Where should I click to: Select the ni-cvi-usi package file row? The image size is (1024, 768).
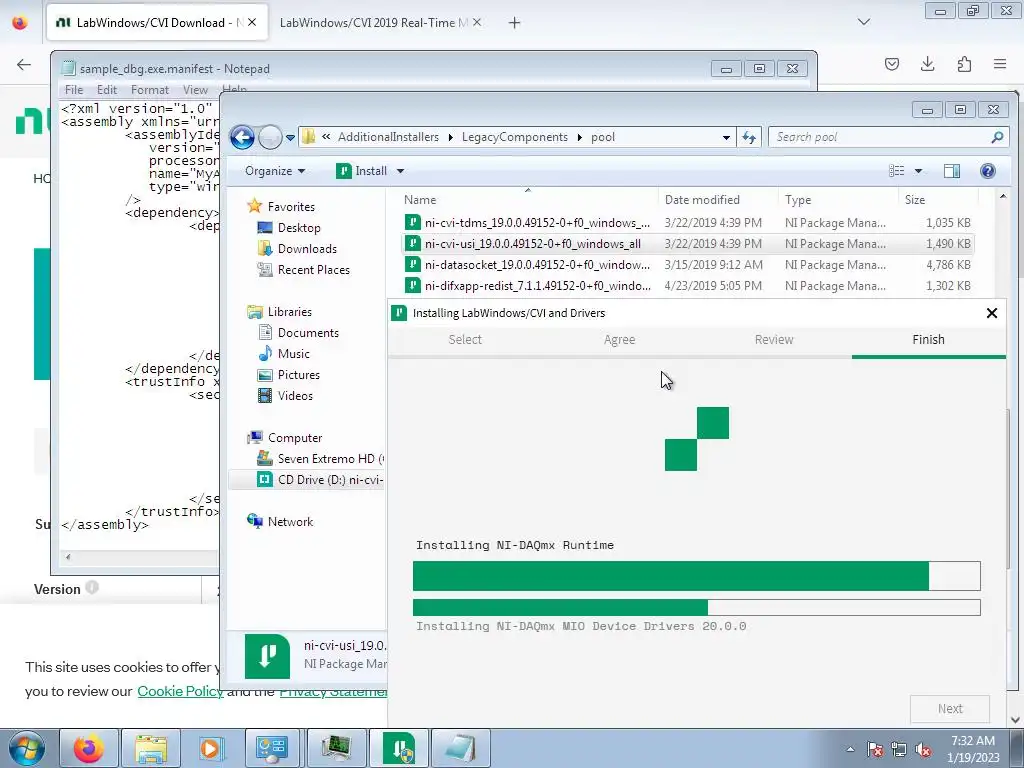tap(687, 244)
